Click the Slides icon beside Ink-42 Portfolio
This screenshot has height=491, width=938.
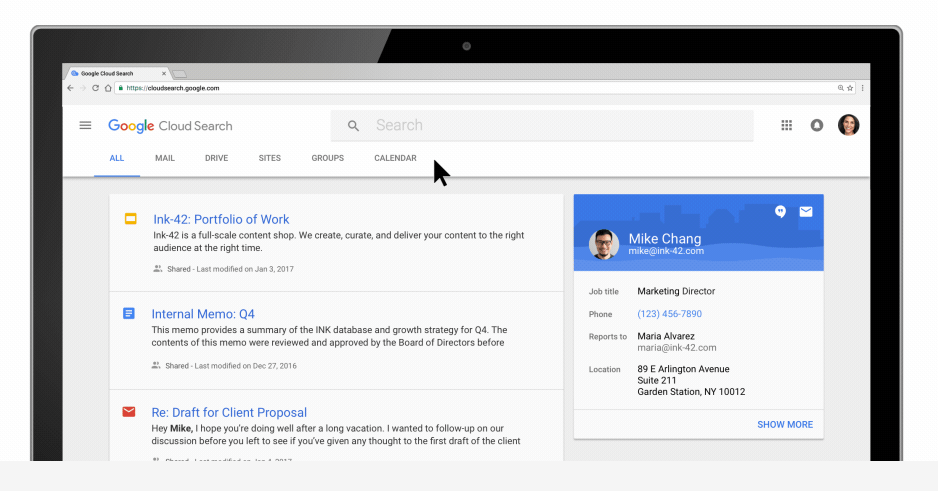[130, 219]
